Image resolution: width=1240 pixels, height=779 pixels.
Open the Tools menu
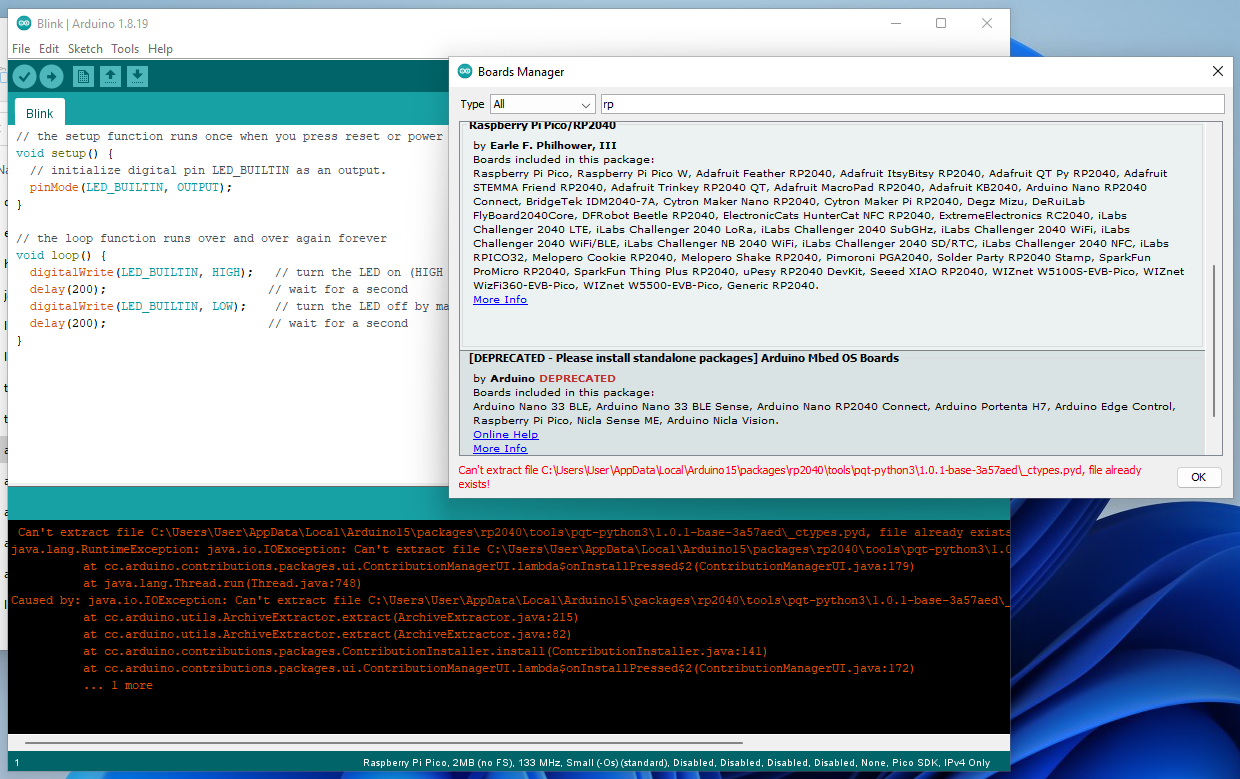coord(125,48)
